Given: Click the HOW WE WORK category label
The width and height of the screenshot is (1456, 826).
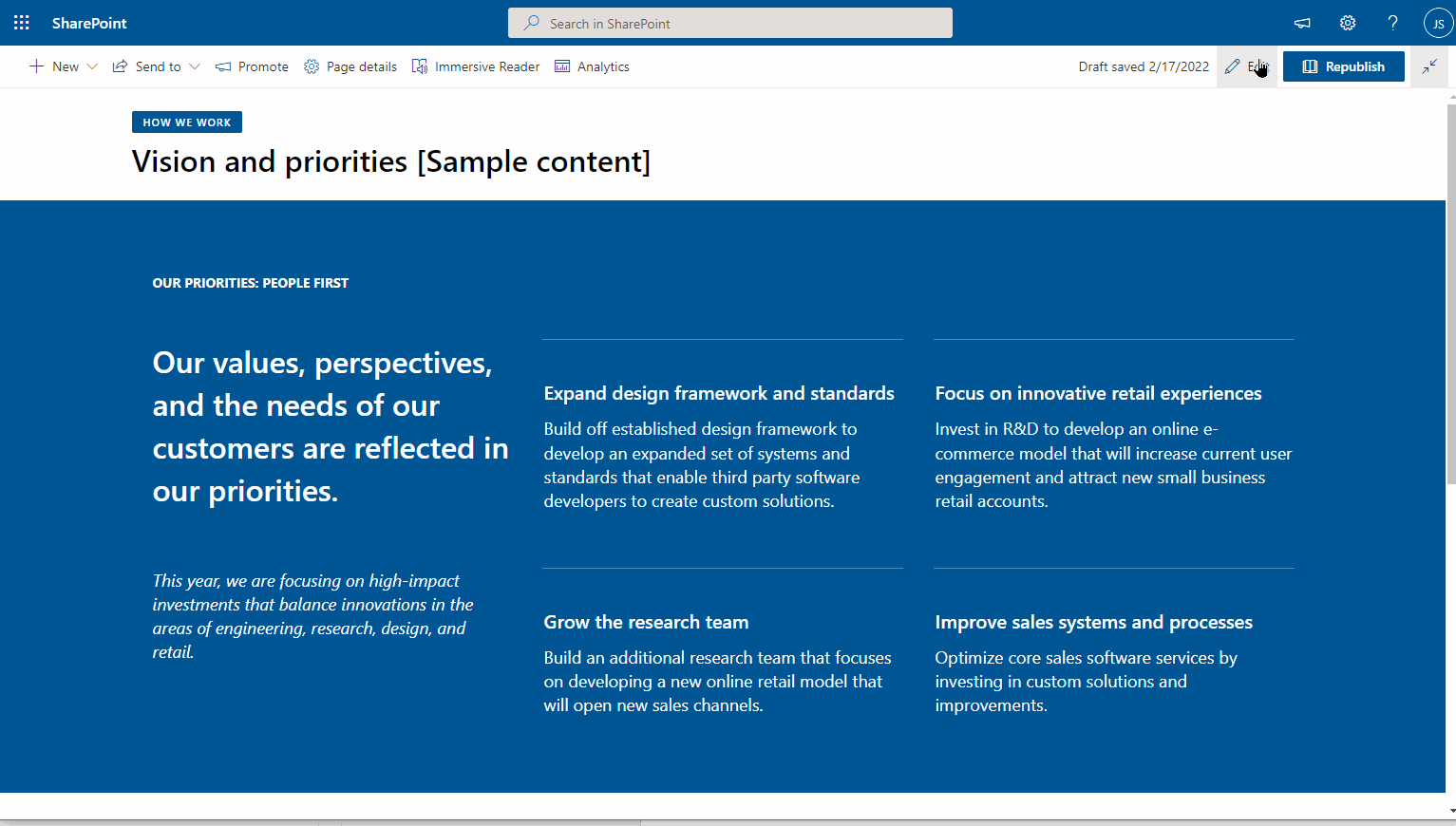Looking at the screenshot, I should (x=186, y=122).
